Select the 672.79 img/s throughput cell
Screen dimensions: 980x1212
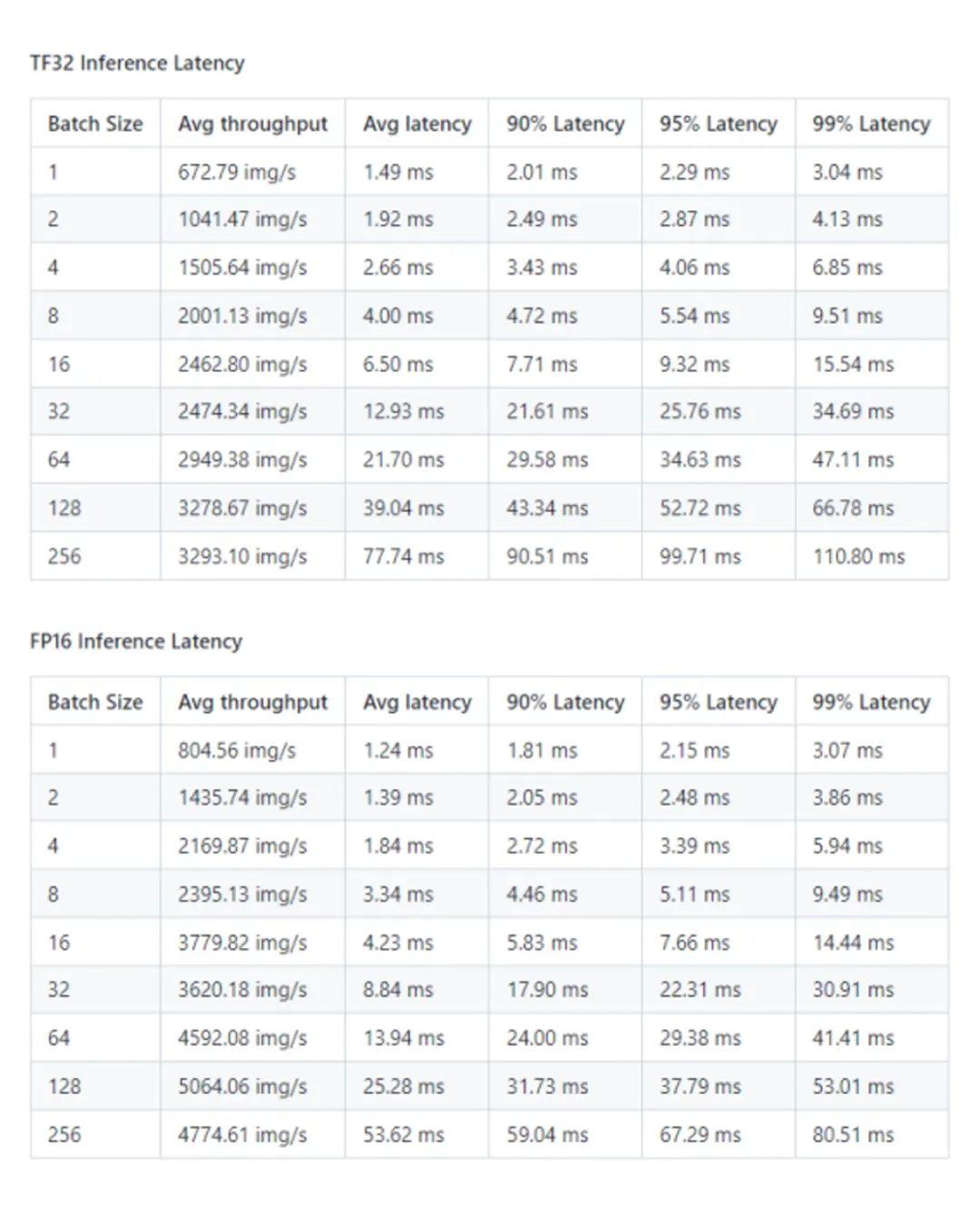(x=237, y=172)
